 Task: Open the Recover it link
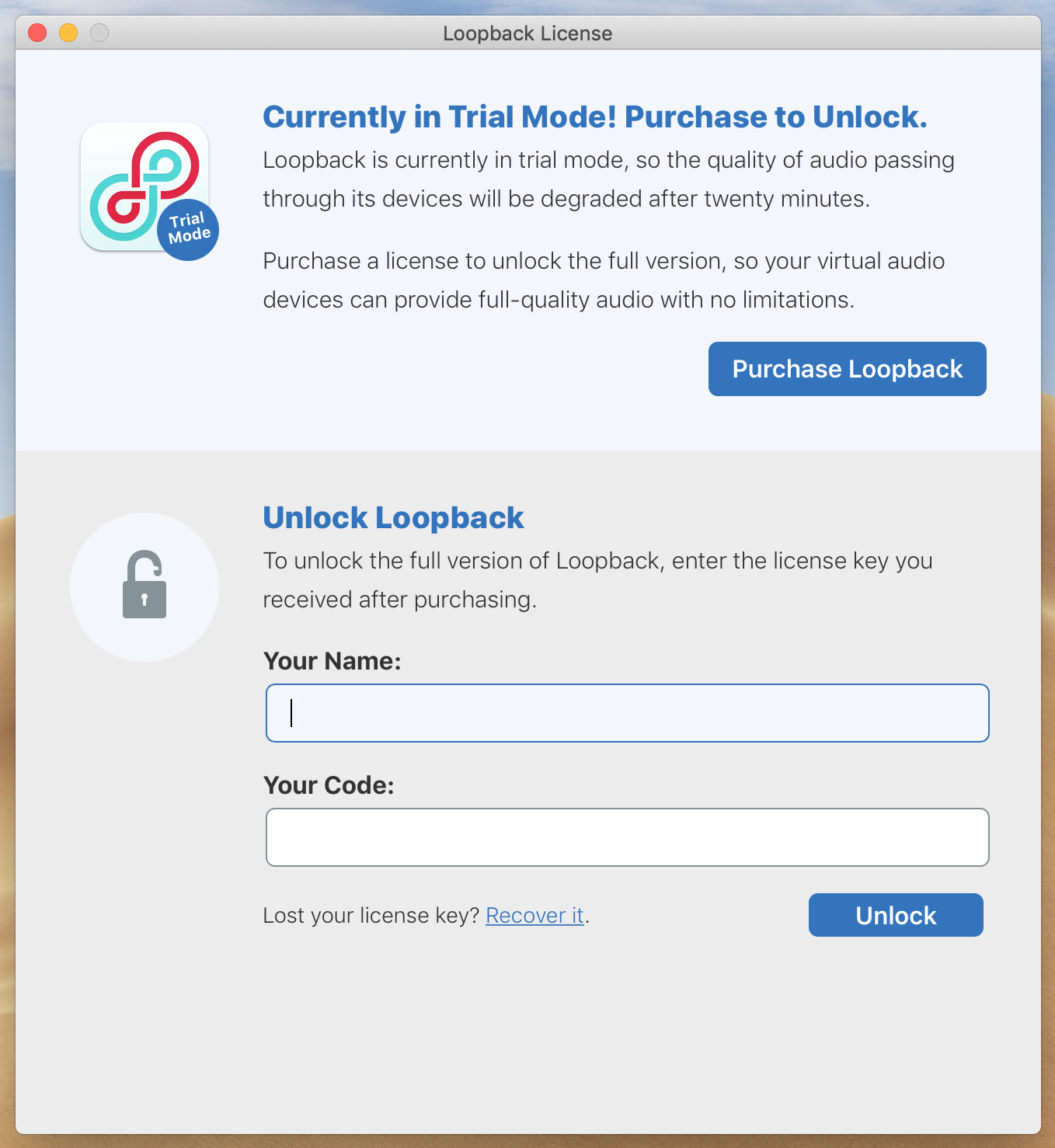coord(534,916)
